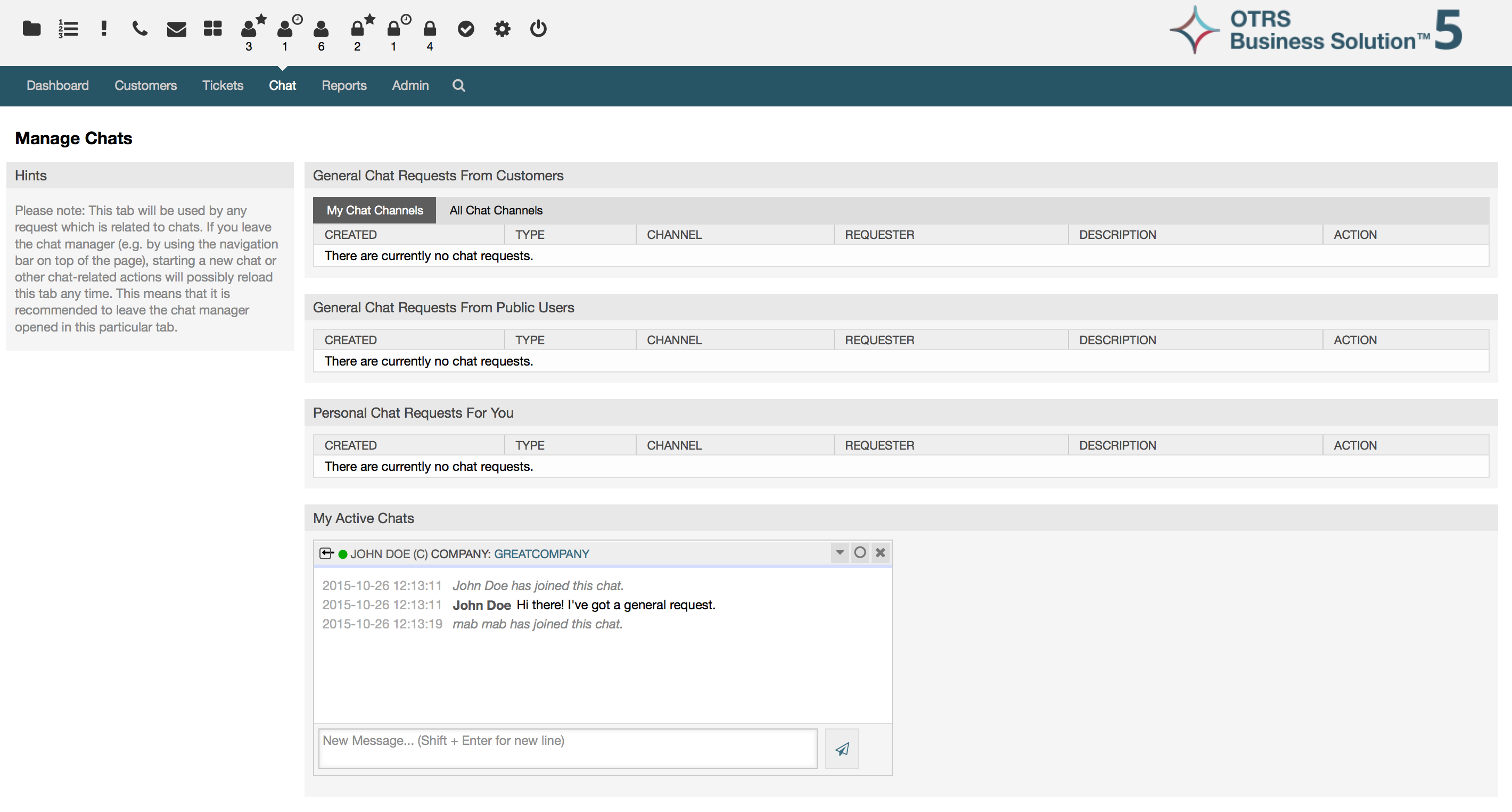This screenshot has height=812, width=1512.
Task: Open the queue view folder icon
Action: coord(32,28)
